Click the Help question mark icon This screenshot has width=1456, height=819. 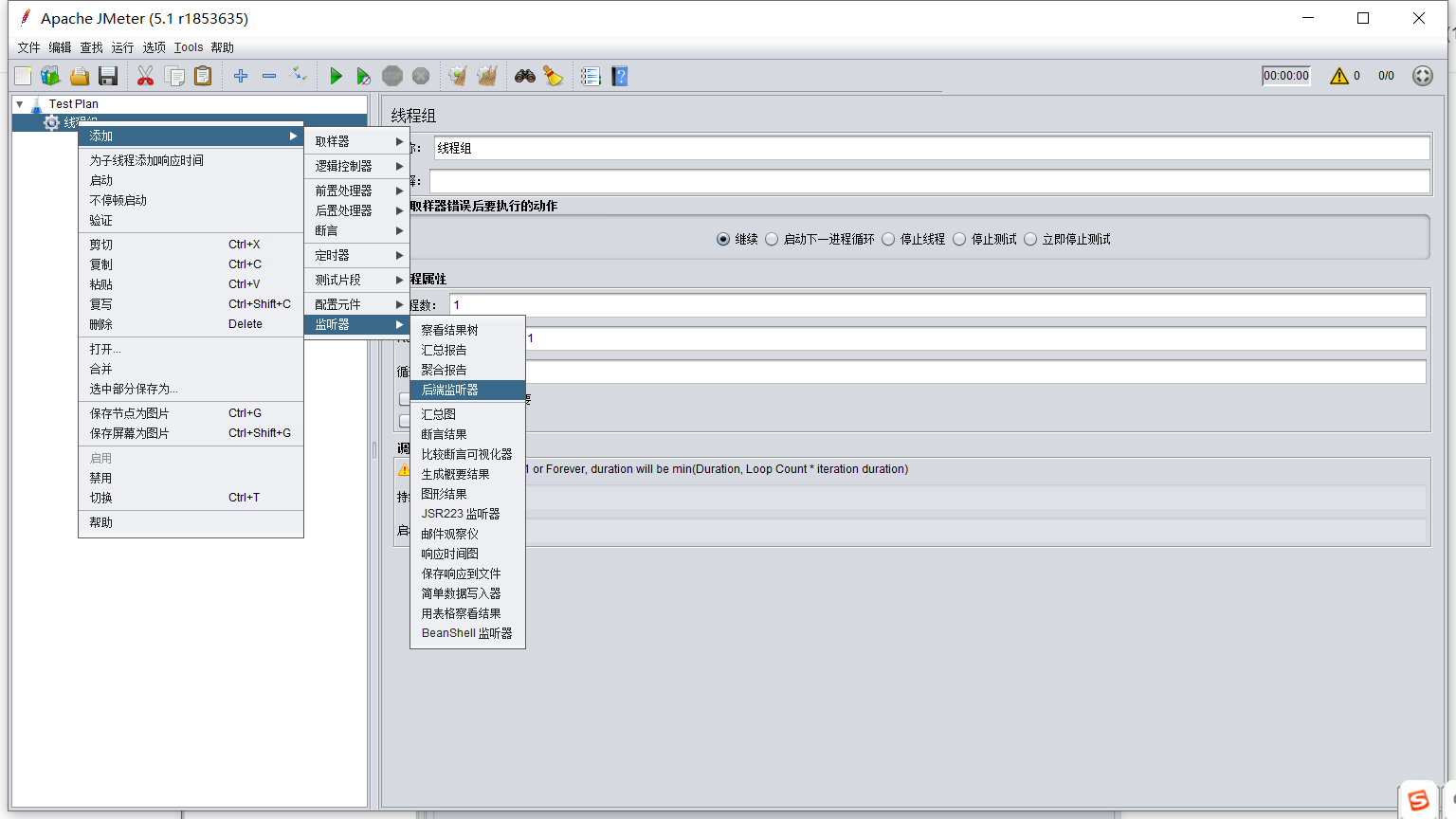point(620,76)
